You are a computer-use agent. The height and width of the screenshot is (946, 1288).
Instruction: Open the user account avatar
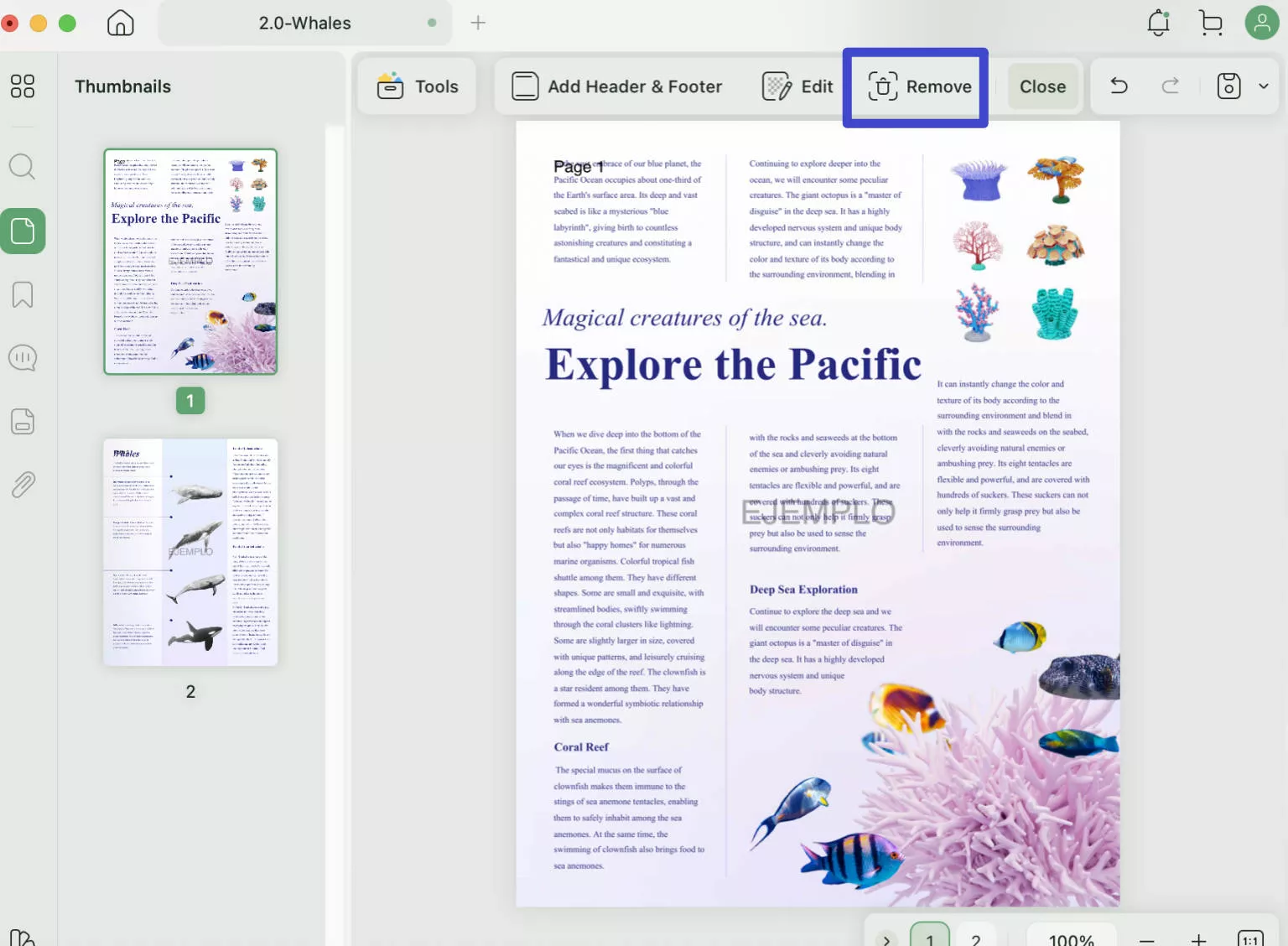[x=1262, y=23]
